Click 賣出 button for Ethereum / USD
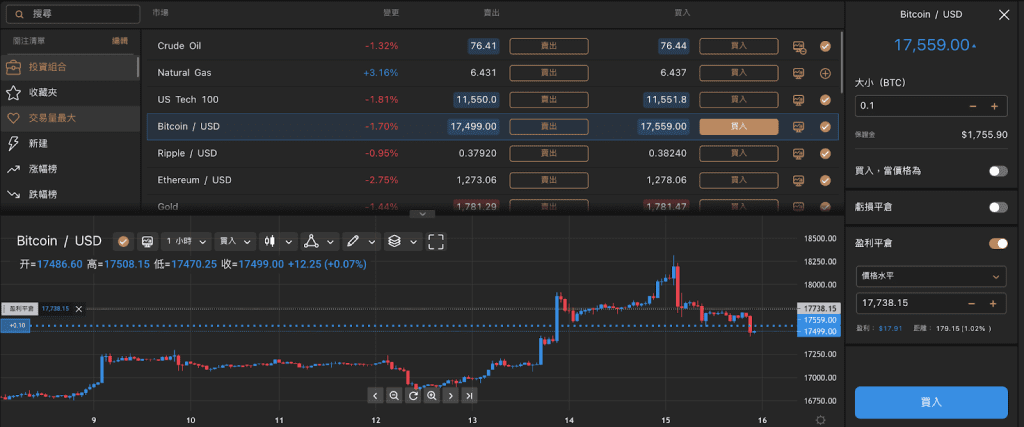The image size is (1024, 427). (547, 180)
